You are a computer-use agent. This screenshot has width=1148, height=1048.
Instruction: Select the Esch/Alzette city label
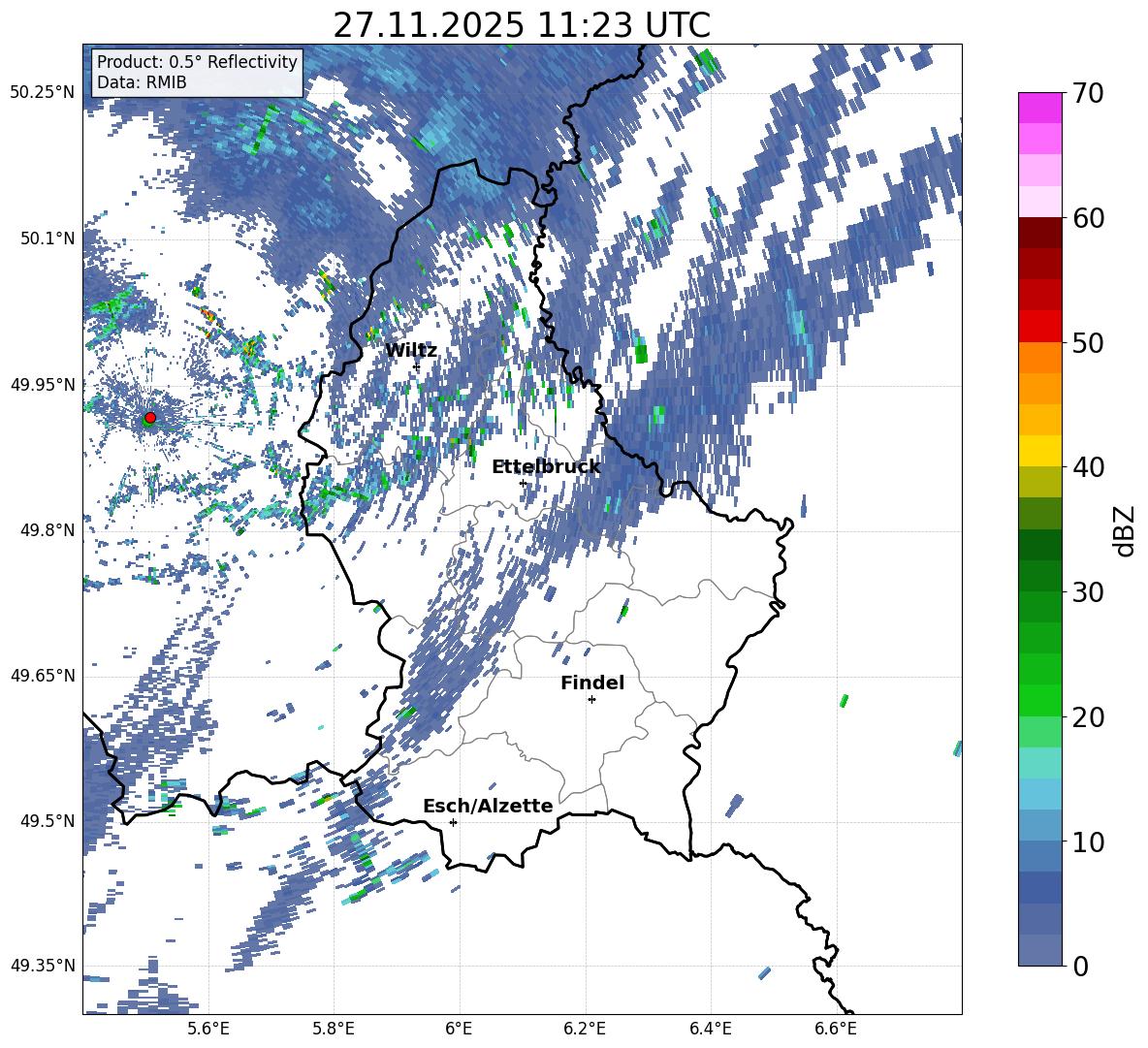pyautogui.click(x=488, y=807)
